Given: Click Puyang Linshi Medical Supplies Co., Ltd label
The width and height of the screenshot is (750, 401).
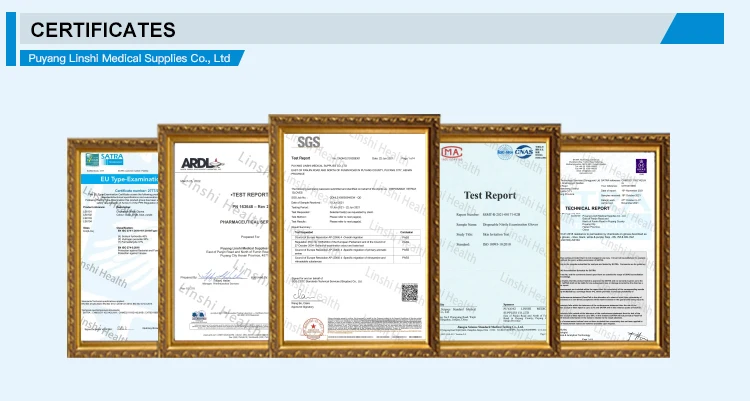Looking at the screenshot, I should click(129, 58).
